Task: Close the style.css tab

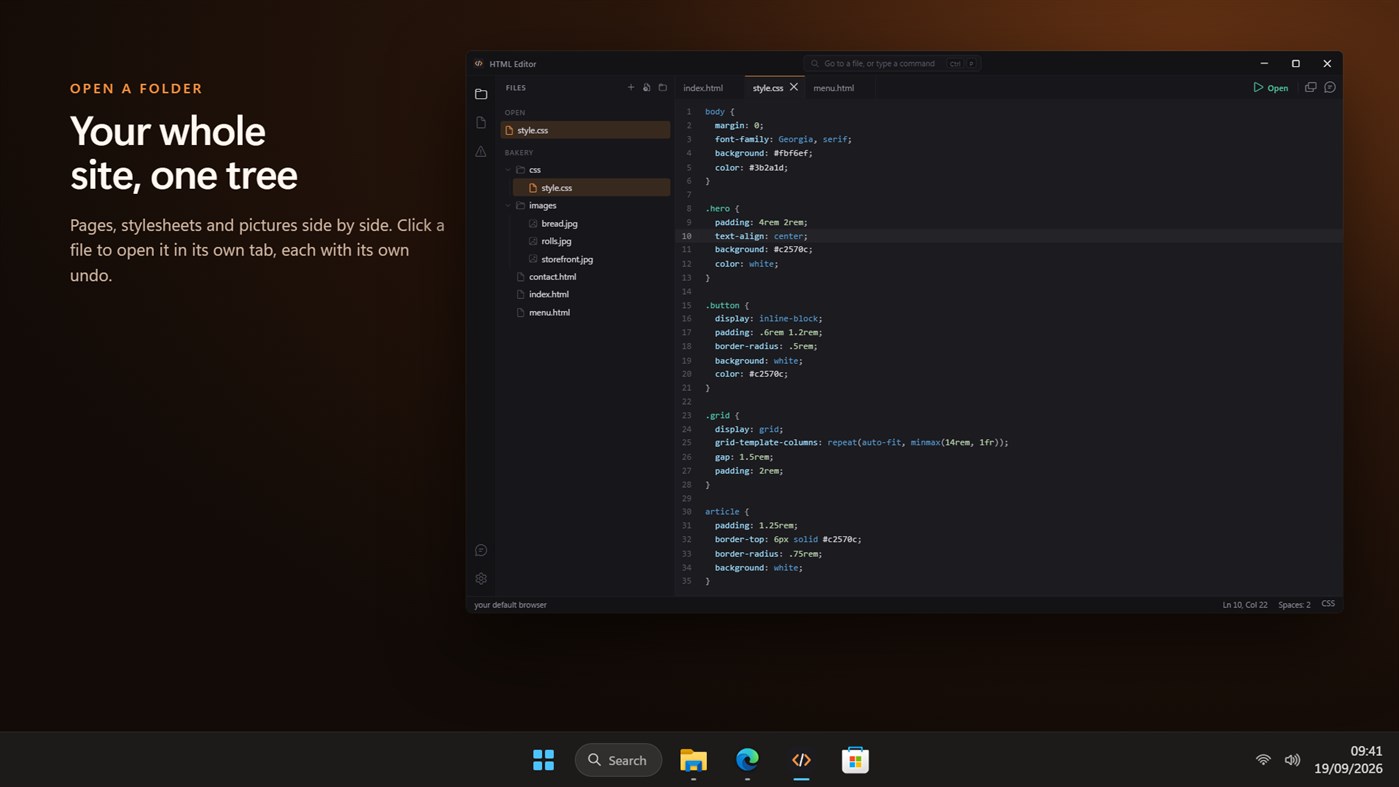Action: pyautogui.click(x=794, y=87)
